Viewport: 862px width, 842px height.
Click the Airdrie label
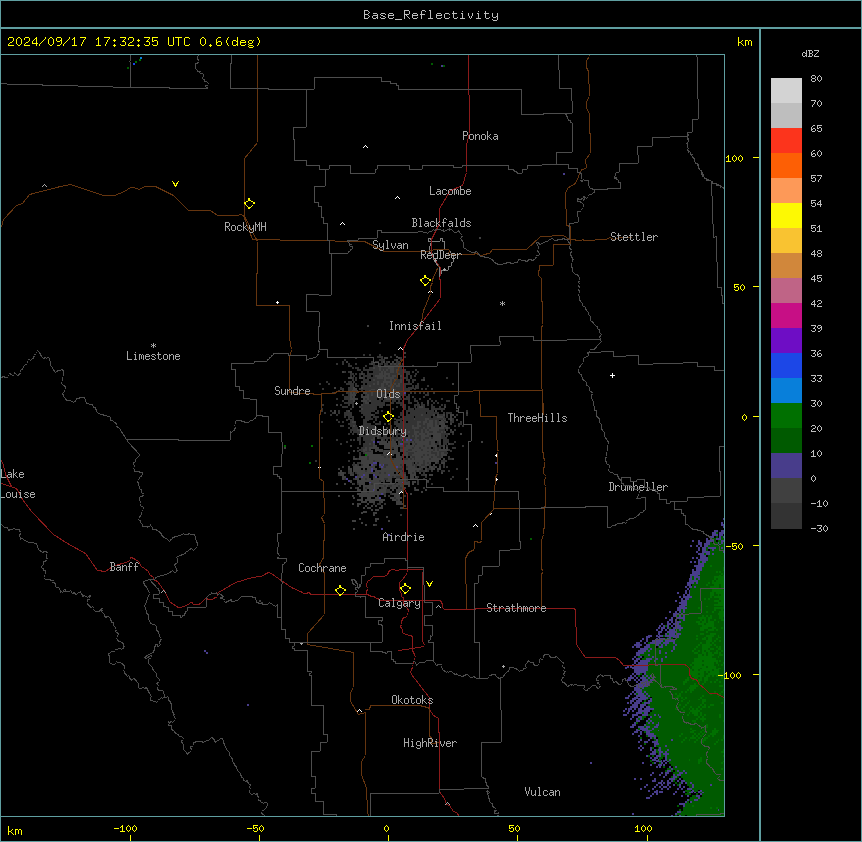point(404,537)
